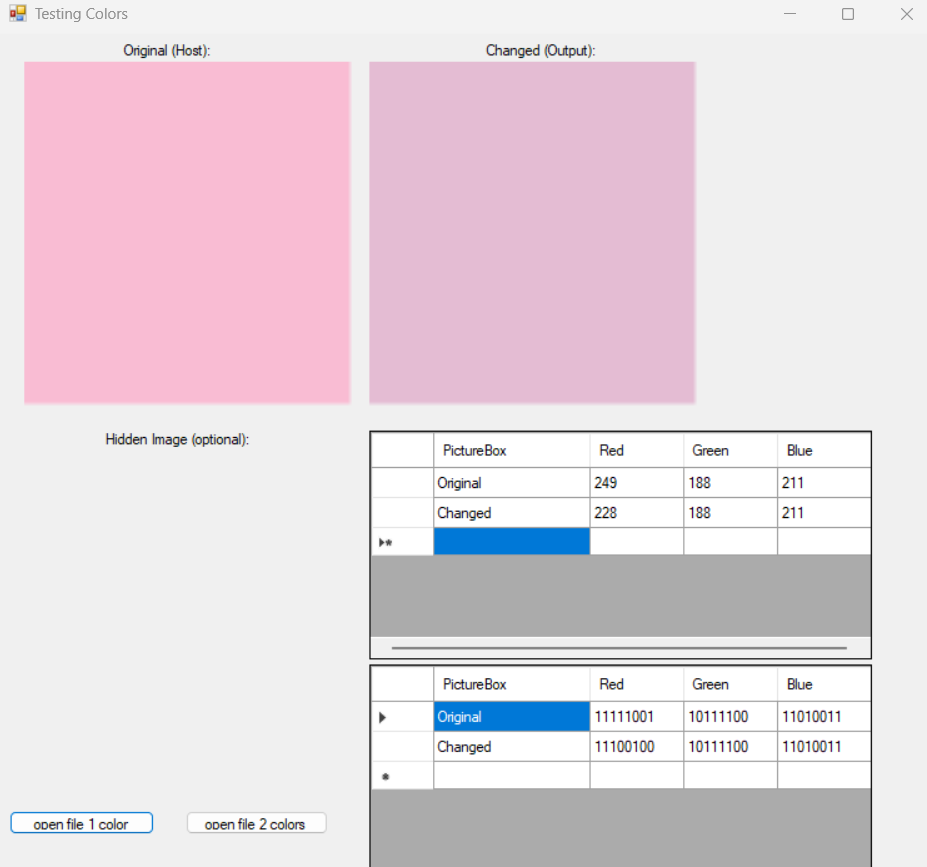
Task: Maximize the Testing Colors window
Action: 848,14
